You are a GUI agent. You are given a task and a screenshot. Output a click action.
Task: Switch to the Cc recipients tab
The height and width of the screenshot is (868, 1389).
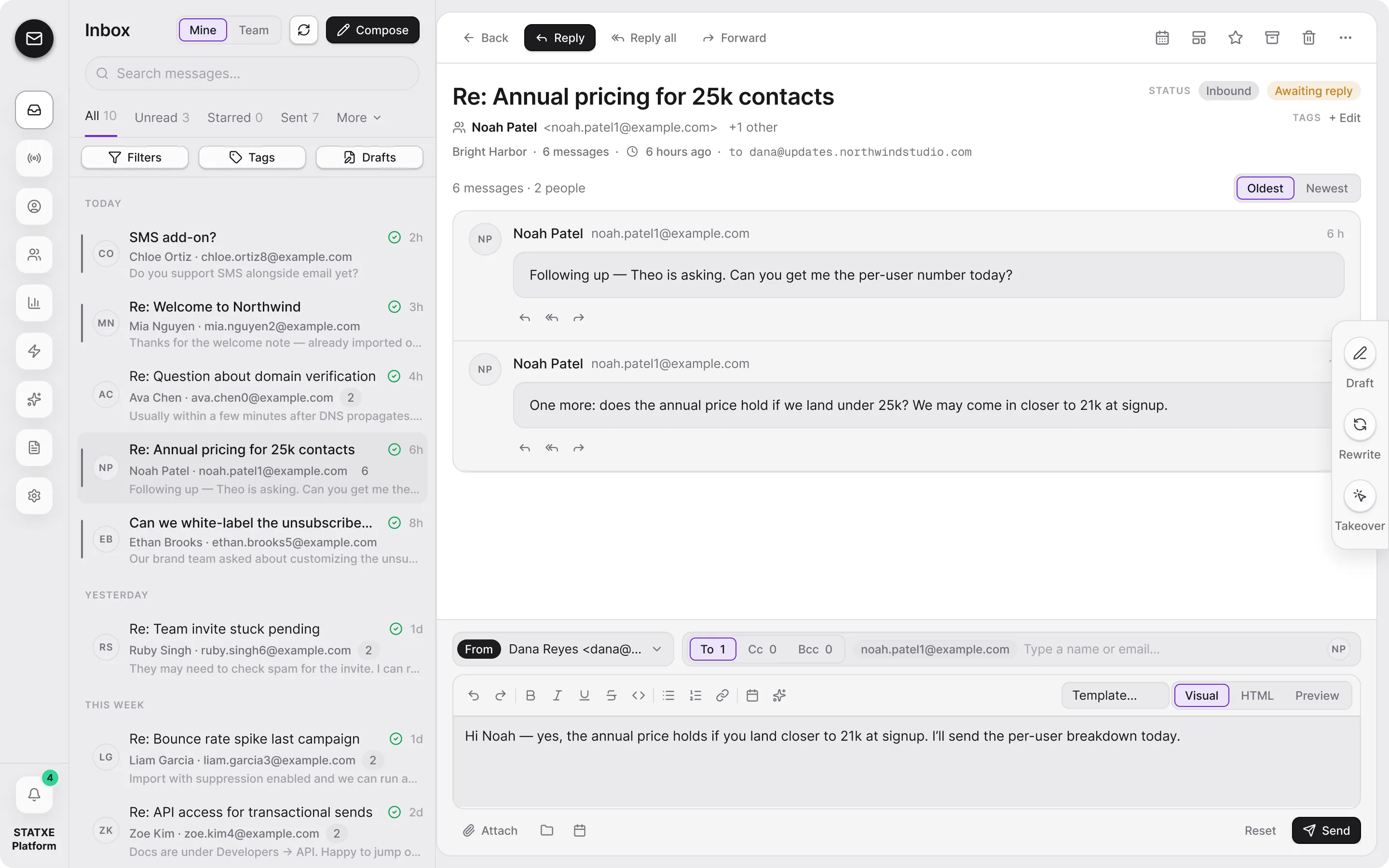pyautogui.click(x=762, y=649)
